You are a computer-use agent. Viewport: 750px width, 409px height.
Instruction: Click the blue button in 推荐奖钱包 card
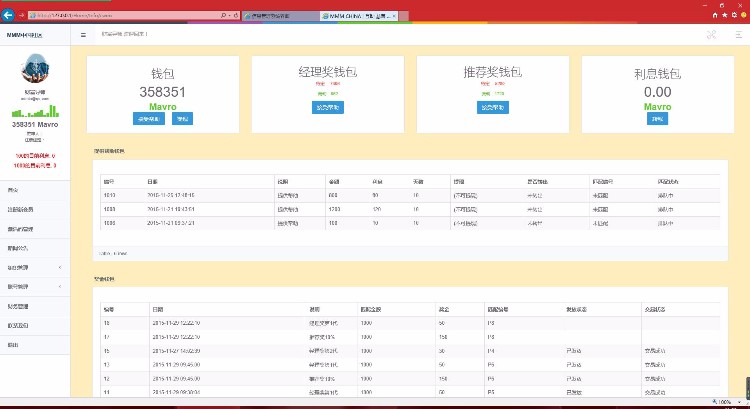click(x=493, y=107)
